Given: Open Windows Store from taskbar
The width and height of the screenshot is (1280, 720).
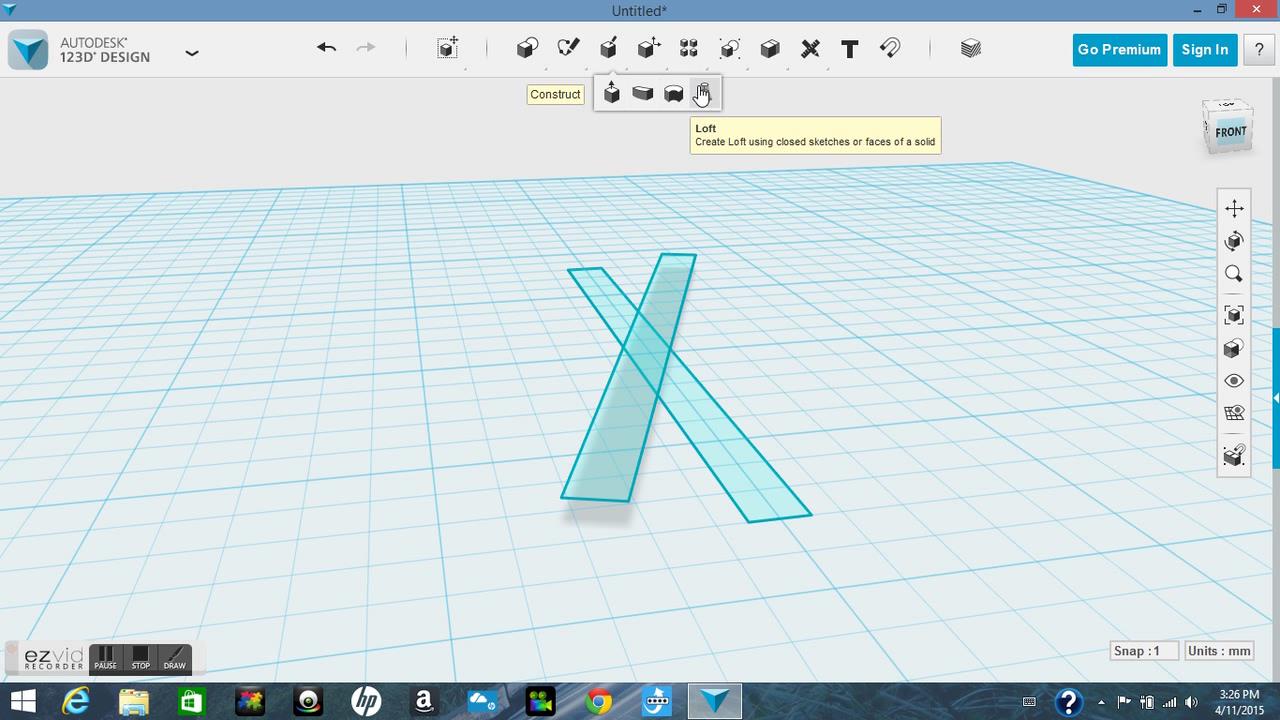Looking at the screenshot, I should point(191,702).
